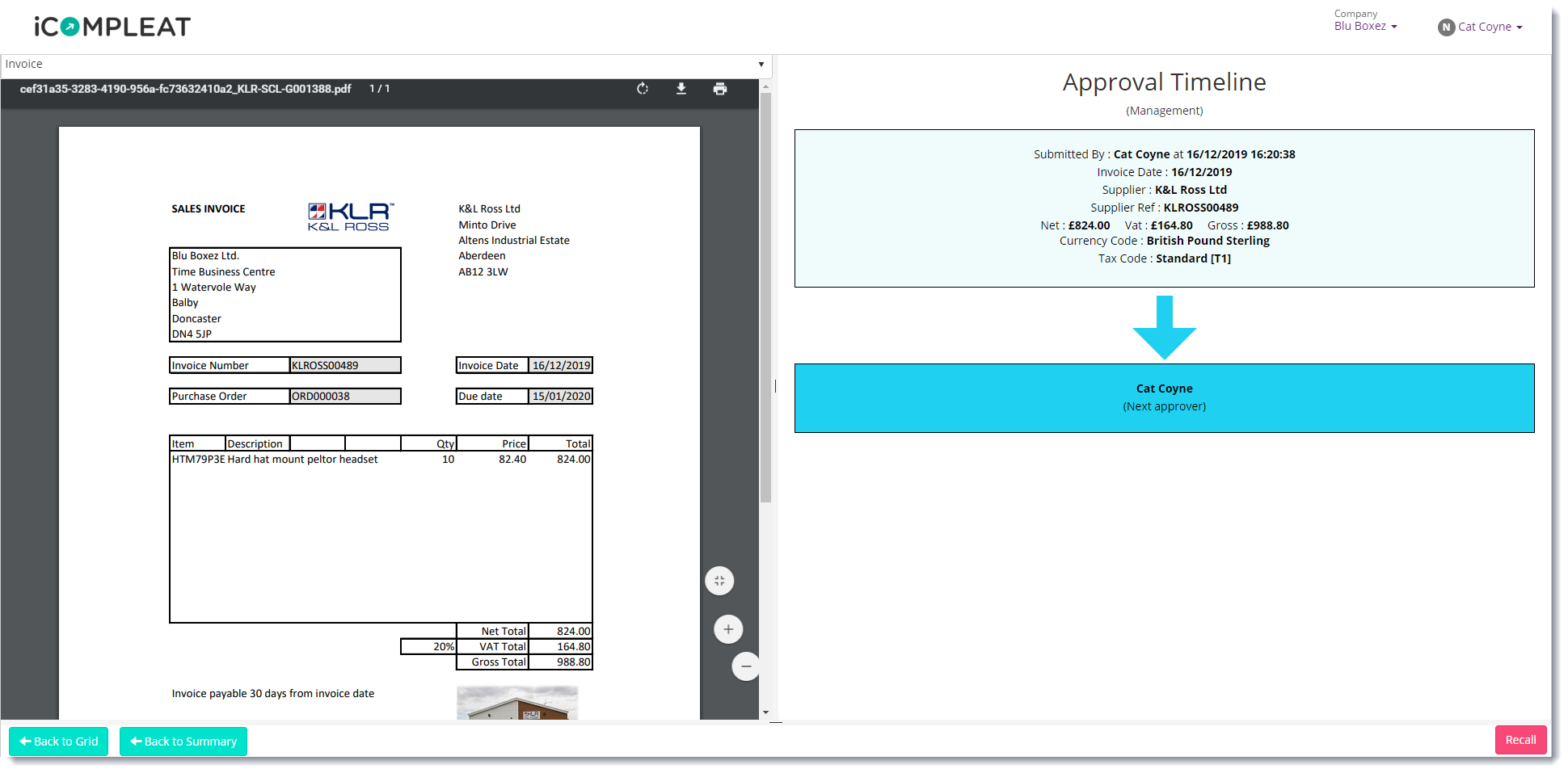Click invoice date 16/12/2019 in PDF
The height and width of the screenshot is (773, 1568).
[x=561, y=366]
